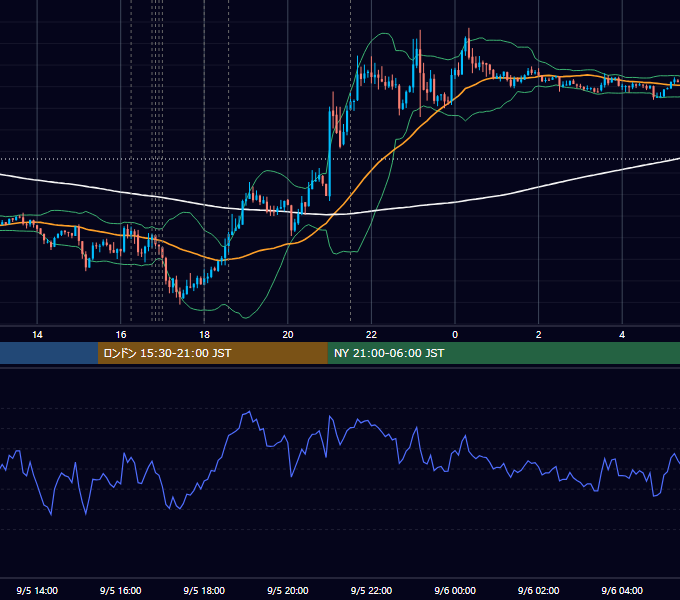Click the 9/6 04:00 time label
This screenshot has height=600, width=680.
[x=622, y=590]
